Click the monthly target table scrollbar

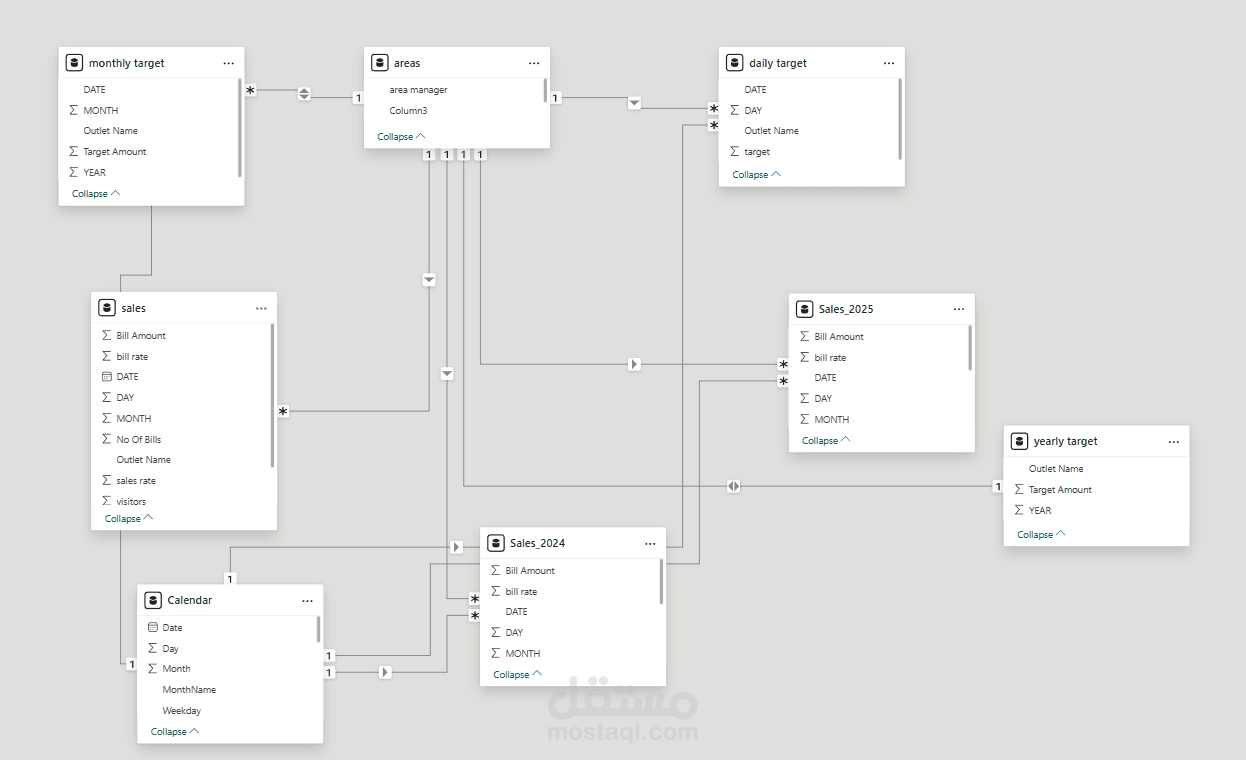240,128
